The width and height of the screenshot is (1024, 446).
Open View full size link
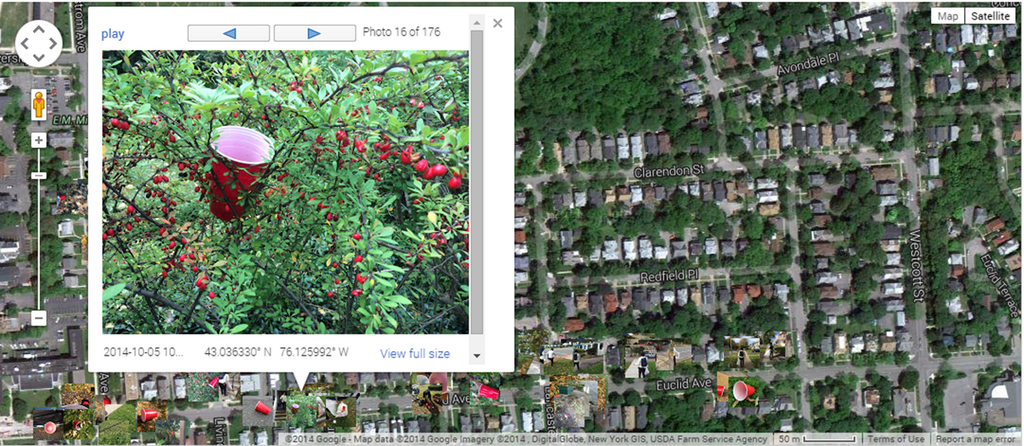click(415, 353)
